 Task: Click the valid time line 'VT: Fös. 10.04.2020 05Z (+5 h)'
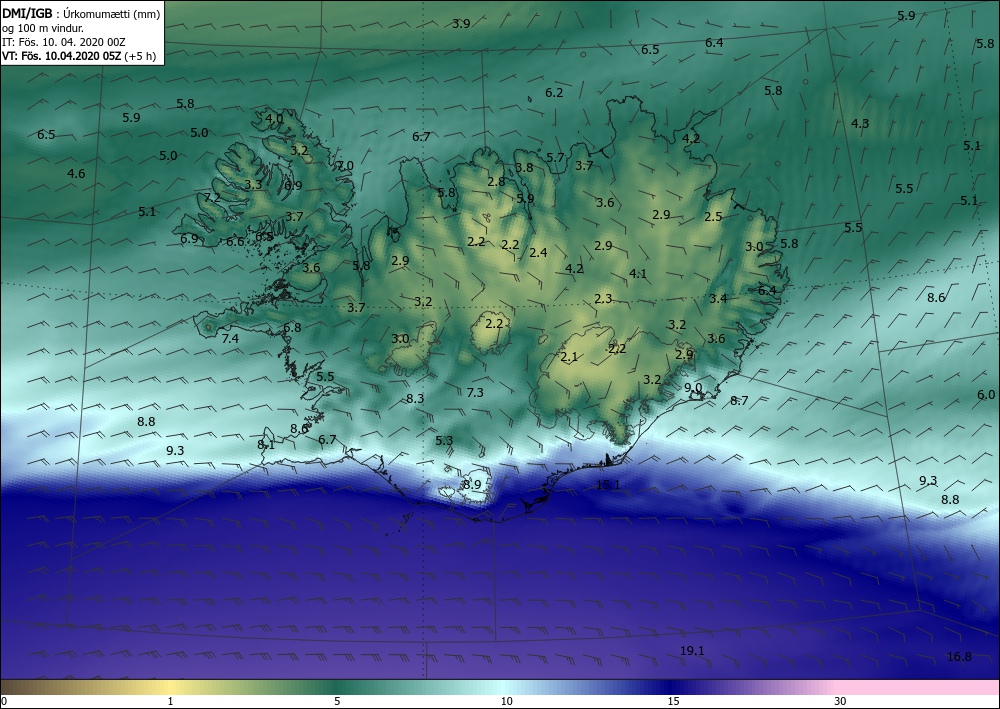[x=79, y=55]
